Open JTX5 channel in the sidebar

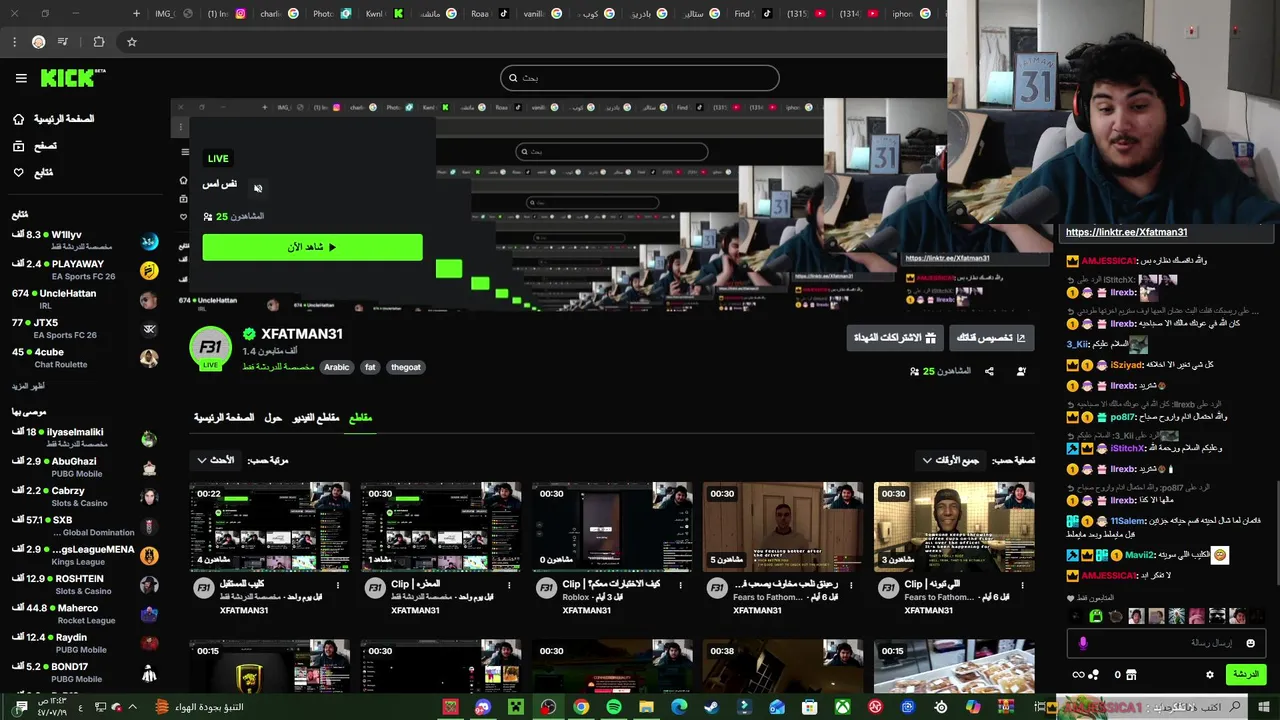[x=85, y=328]
